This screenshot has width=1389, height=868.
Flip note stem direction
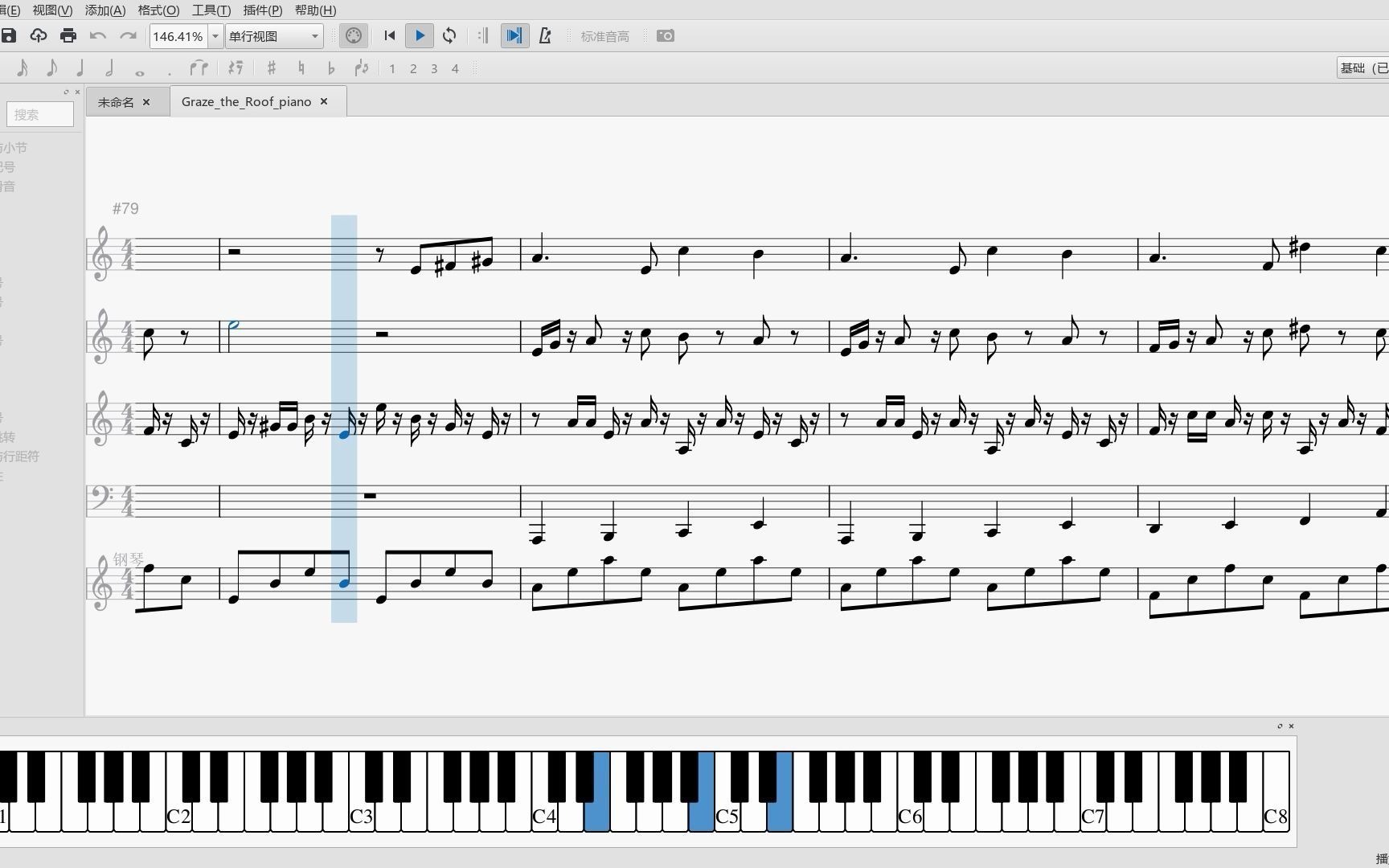pos(362,68)
